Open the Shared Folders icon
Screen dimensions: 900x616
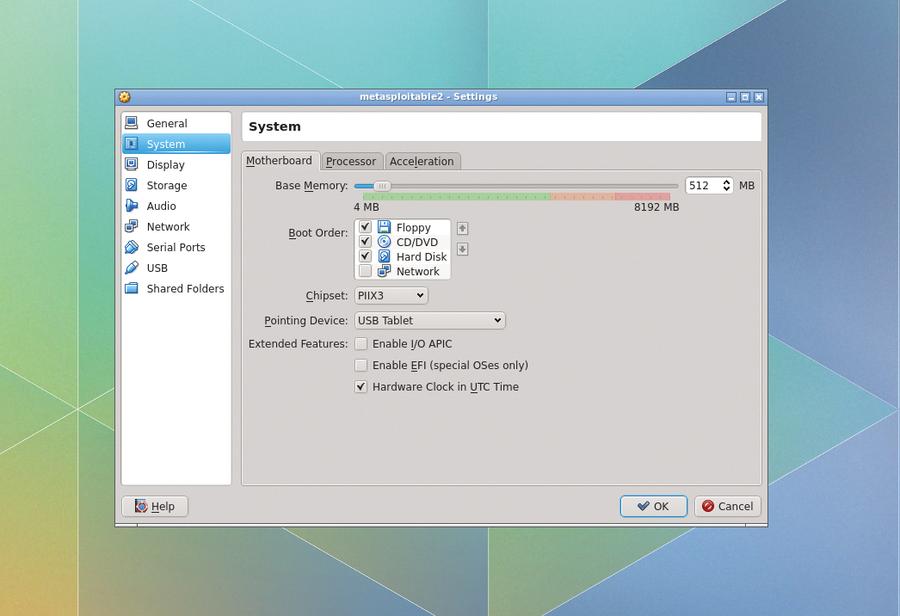[x=131, y=289]
